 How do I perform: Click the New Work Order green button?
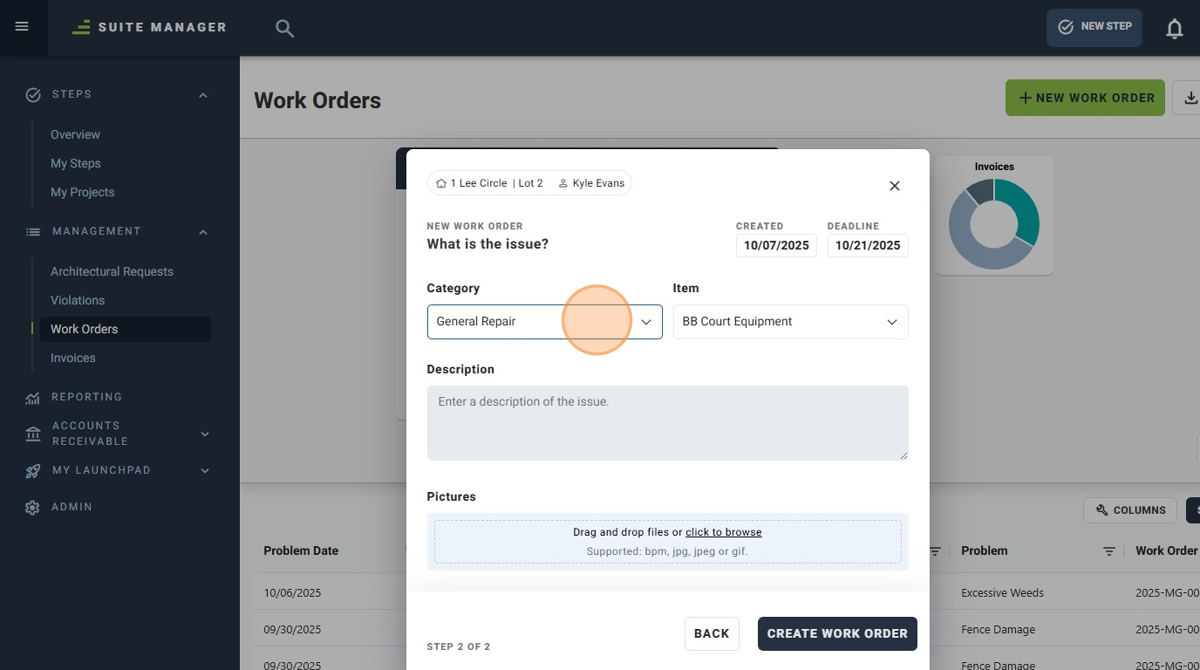[x=1085, y=98]
